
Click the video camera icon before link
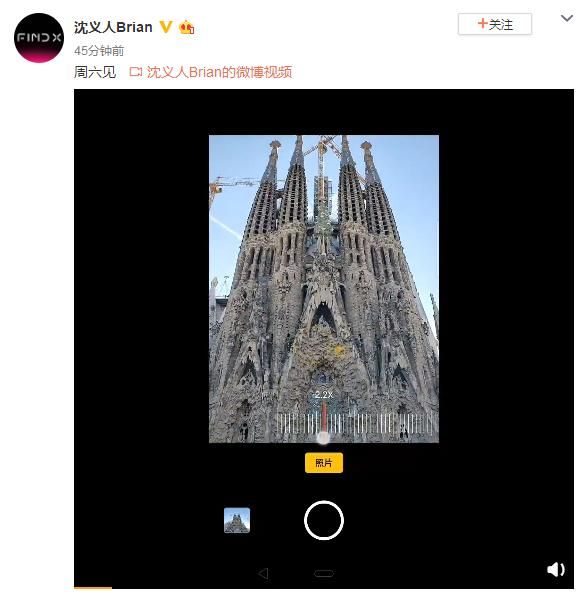135,72
